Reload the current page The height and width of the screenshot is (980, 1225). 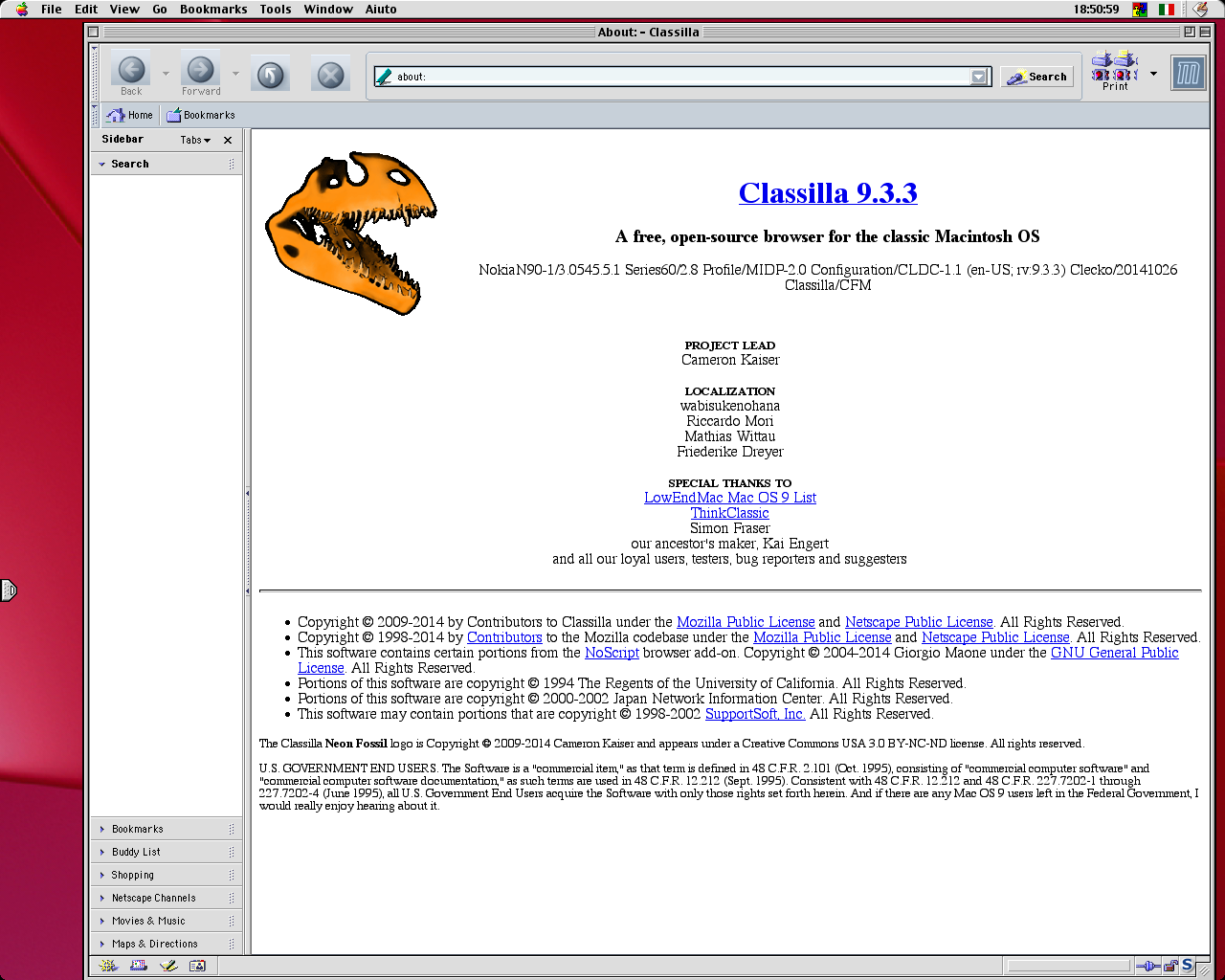tap(271, 75)
